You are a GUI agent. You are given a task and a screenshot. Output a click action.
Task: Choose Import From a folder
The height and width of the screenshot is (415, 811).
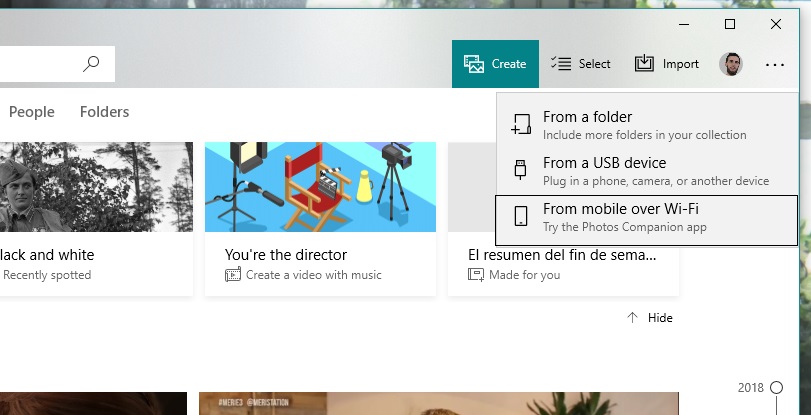[x=646, y=125]
